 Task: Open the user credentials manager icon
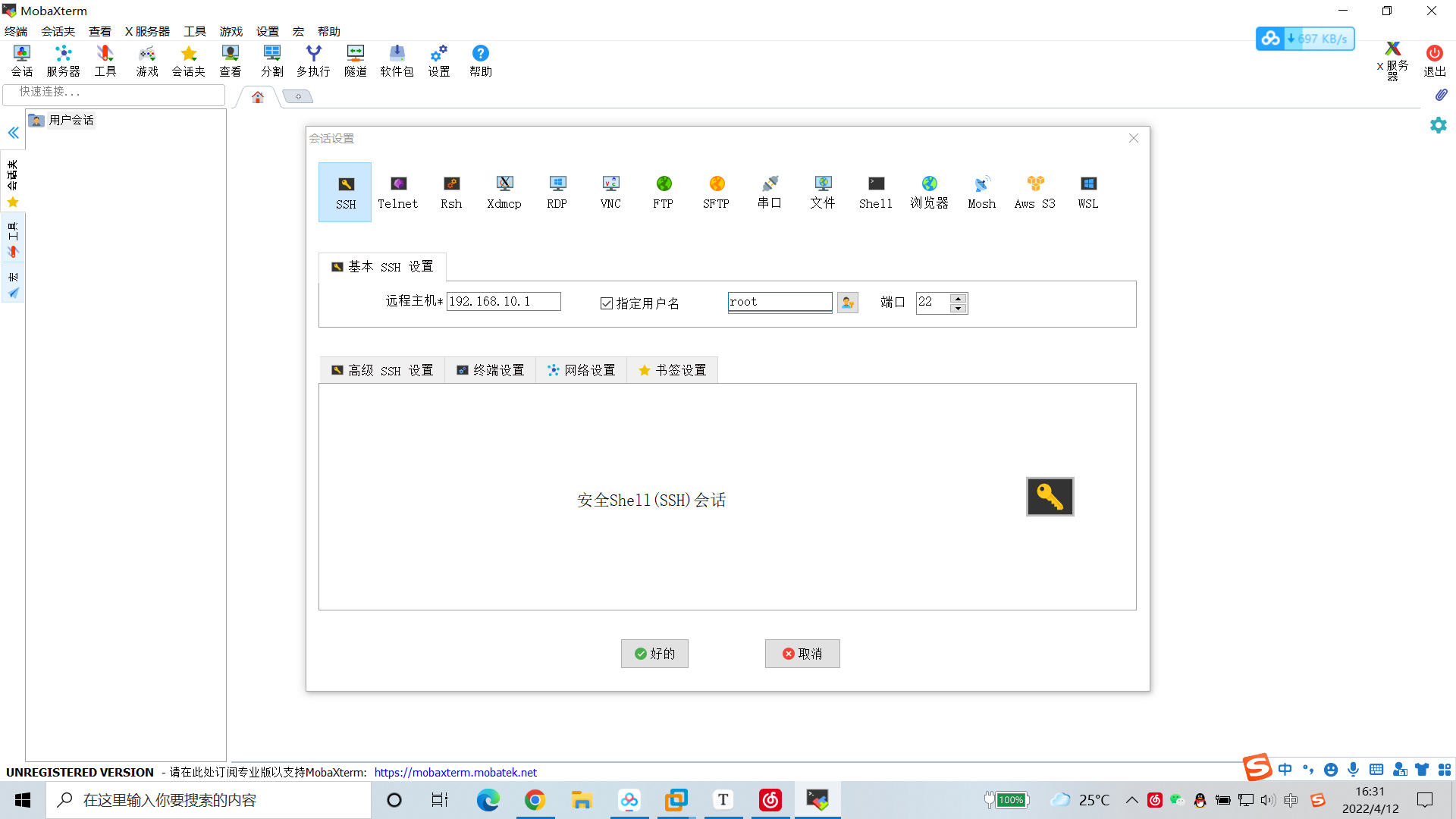[847, 303]
